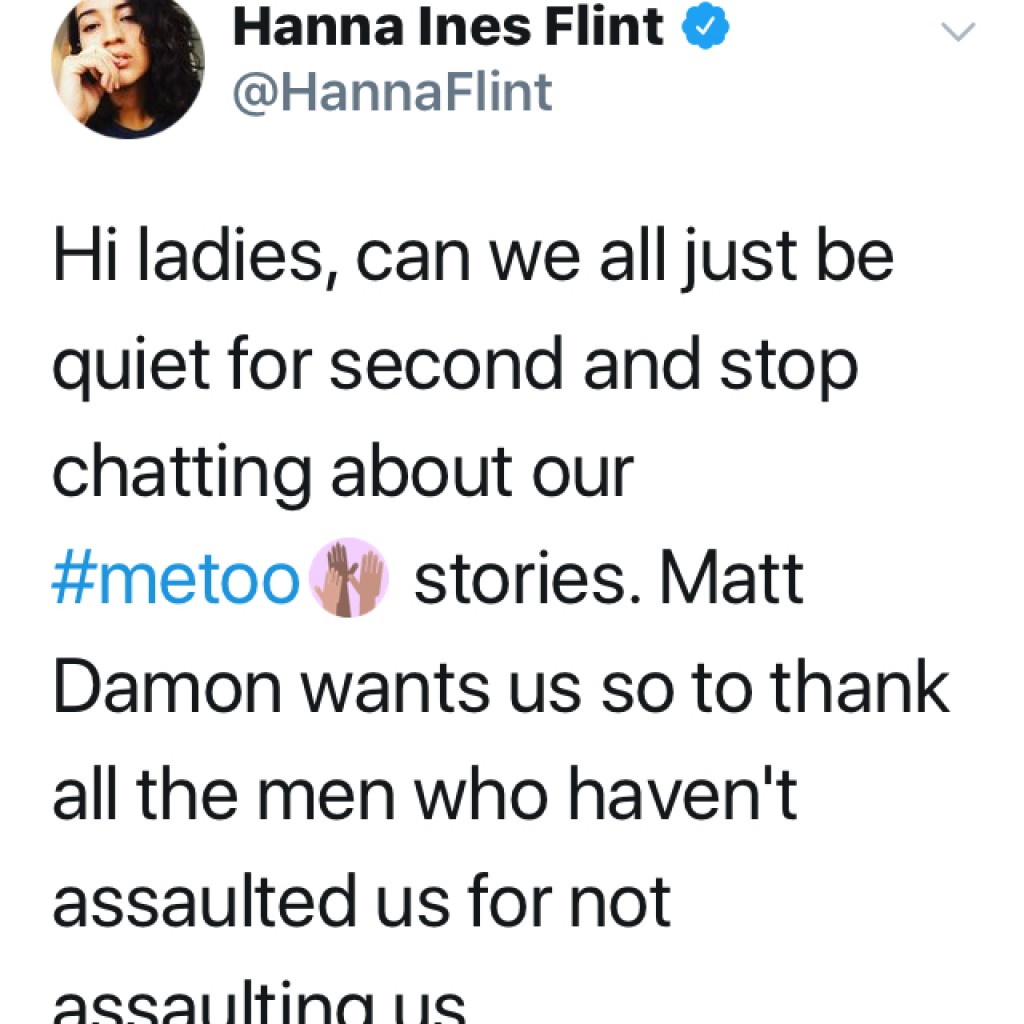
Task: Click the line "chatting about our"
Action: 343,473
